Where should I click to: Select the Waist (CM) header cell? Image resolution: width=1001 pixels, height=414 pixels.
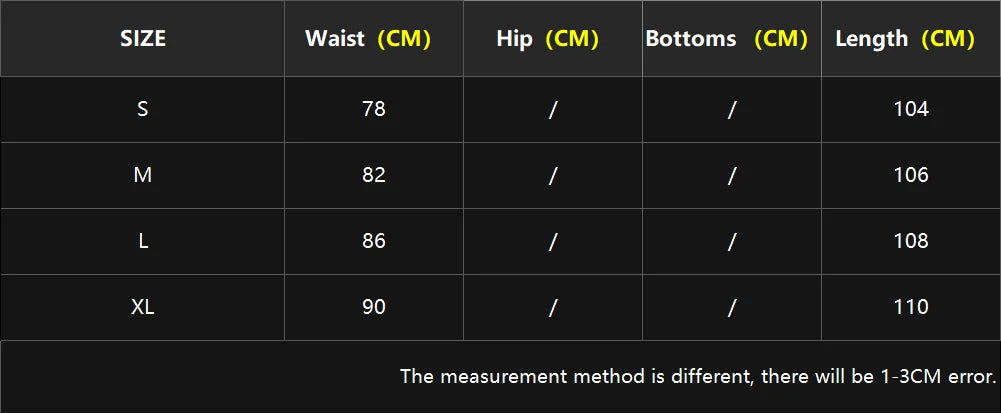coord(368,39)
